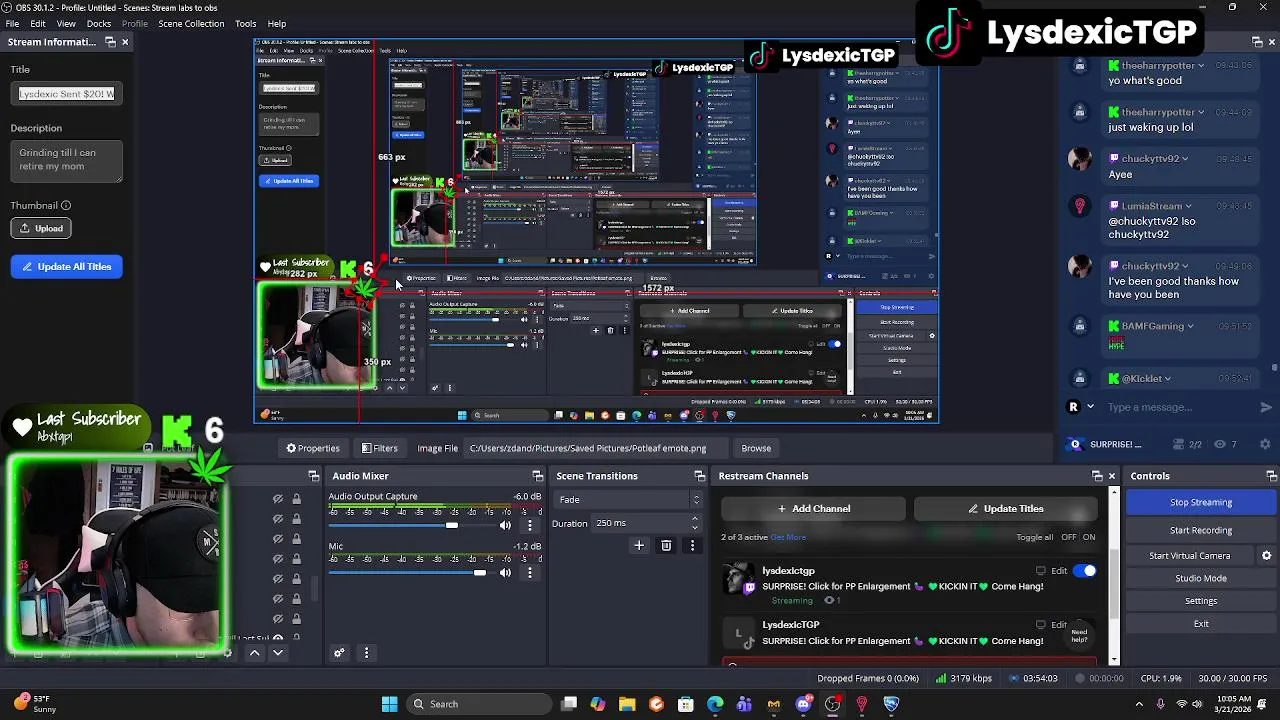Screen dimensions: 1280x720
Task: Click the Need help? bubble
Action: [x=1079, y=635]
